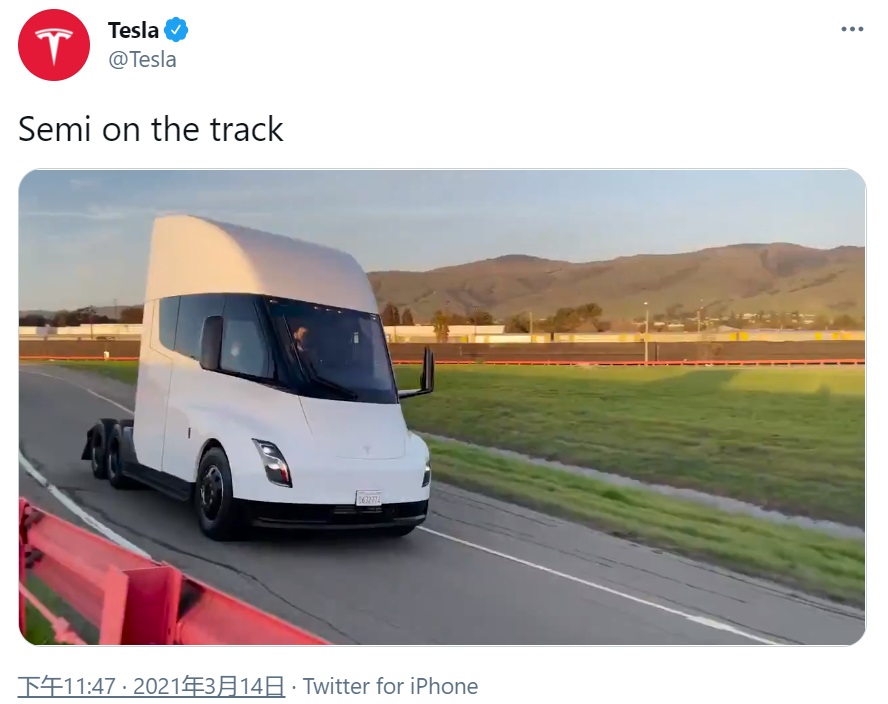The width and height of the screenshot is (888, 704).
Task: Open the @Tesla handle link
Action: tap(142, 59)
